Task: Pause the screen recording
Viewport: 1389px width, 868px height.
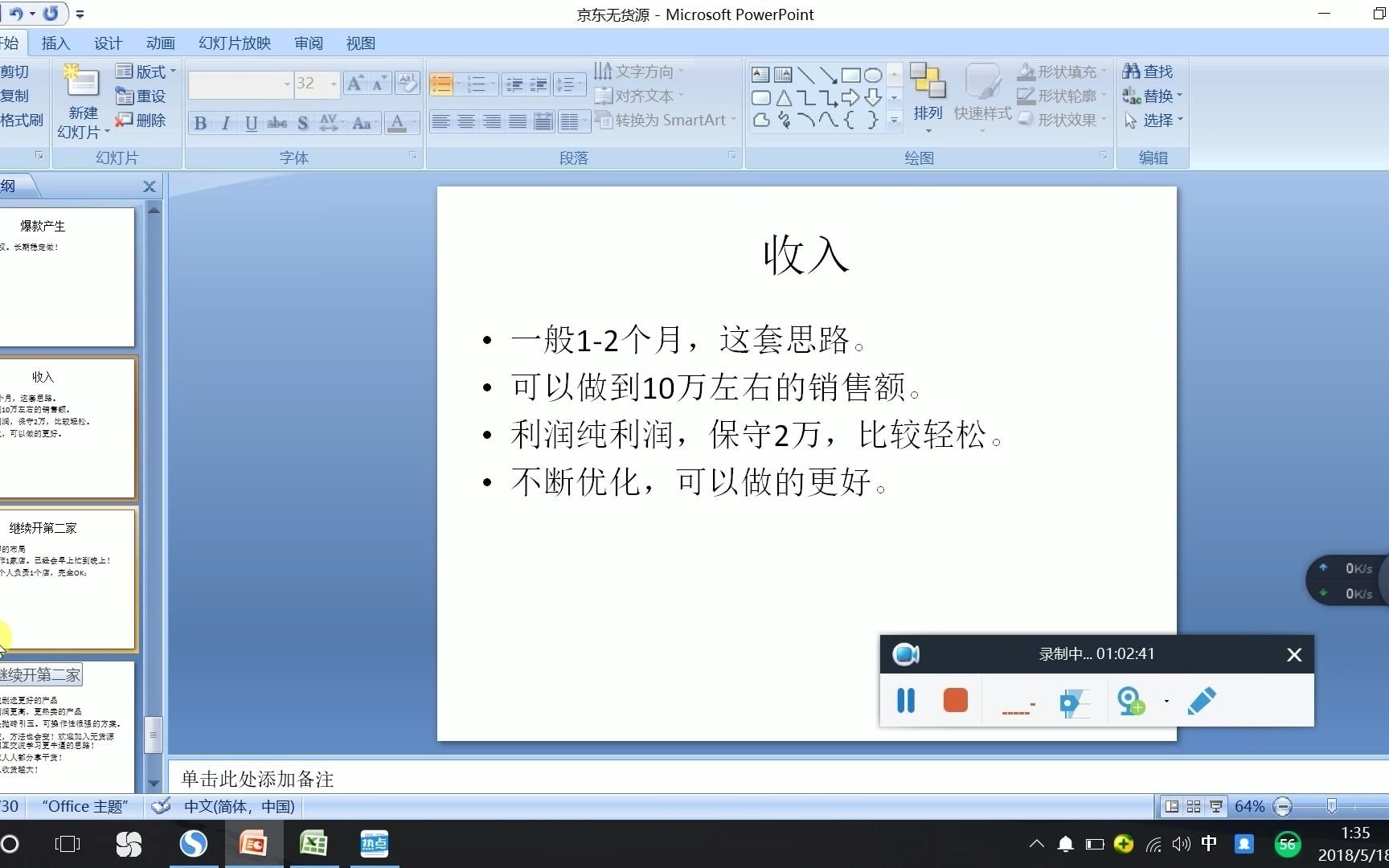Action: click(906, 700)
